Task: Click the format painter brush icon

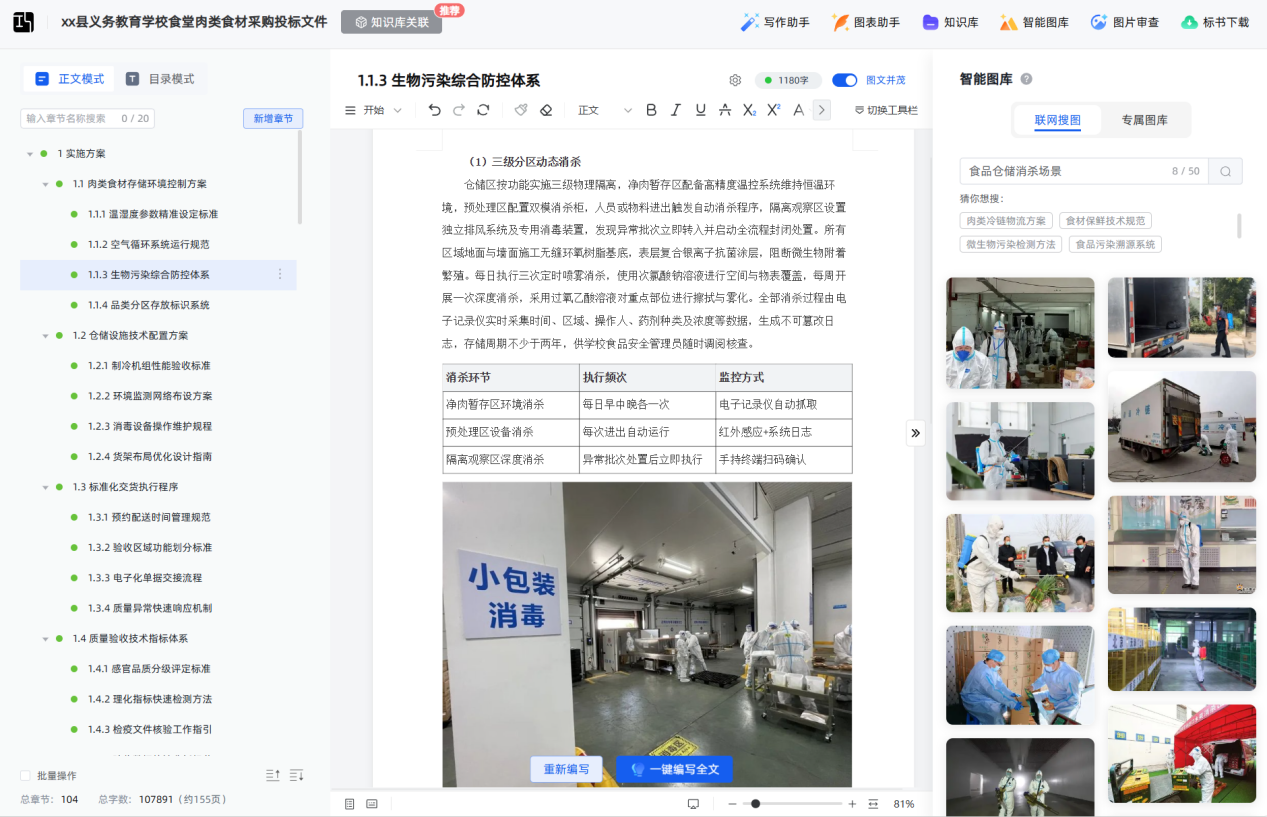Action: 521,110
